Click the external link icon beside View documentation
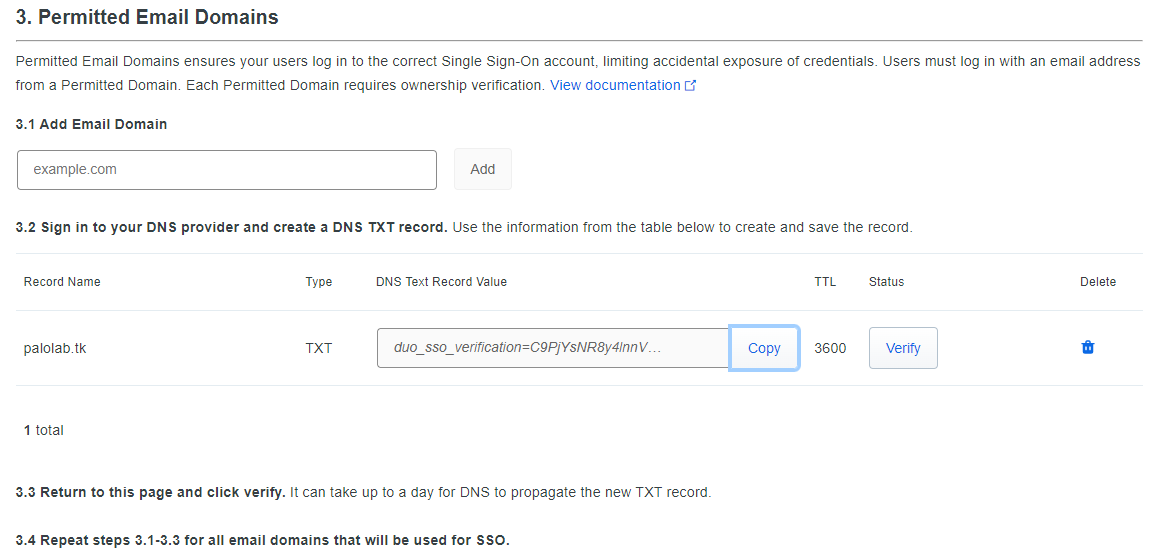This screenshot has width=1156, height=558. [690, 86]
